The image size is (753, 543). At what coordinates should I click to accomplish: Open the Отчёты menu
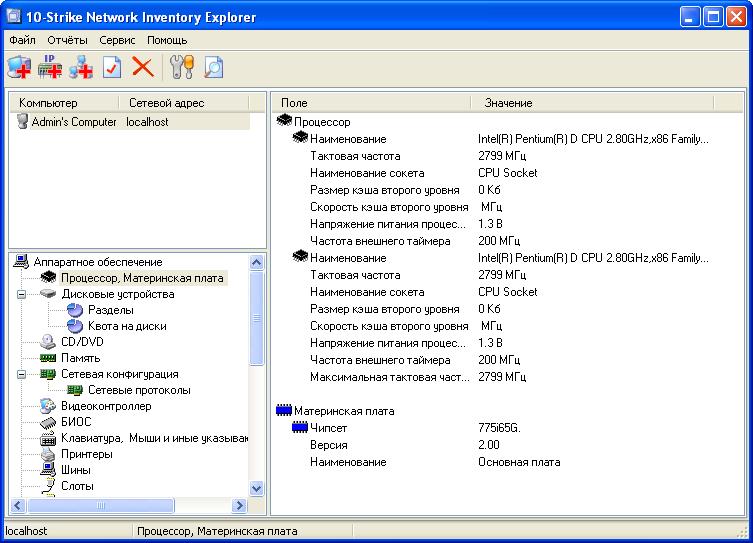pos(67,40)
